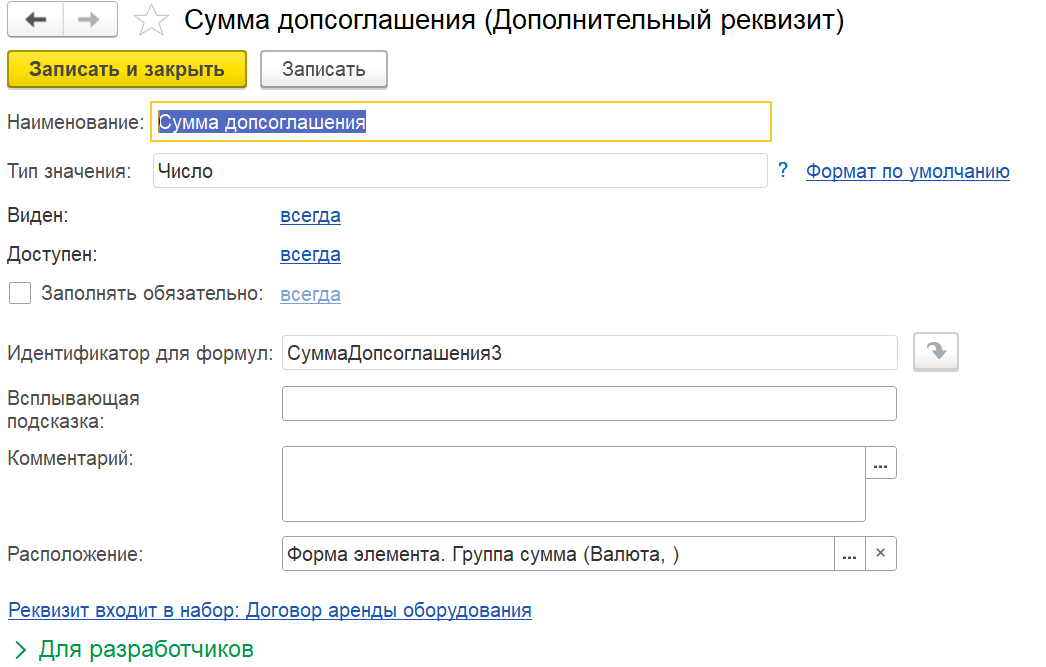The width and height of the screenshot is (1046, 667).
Task: Open the Формат по умолчанию link
Action: click(907, 171)
